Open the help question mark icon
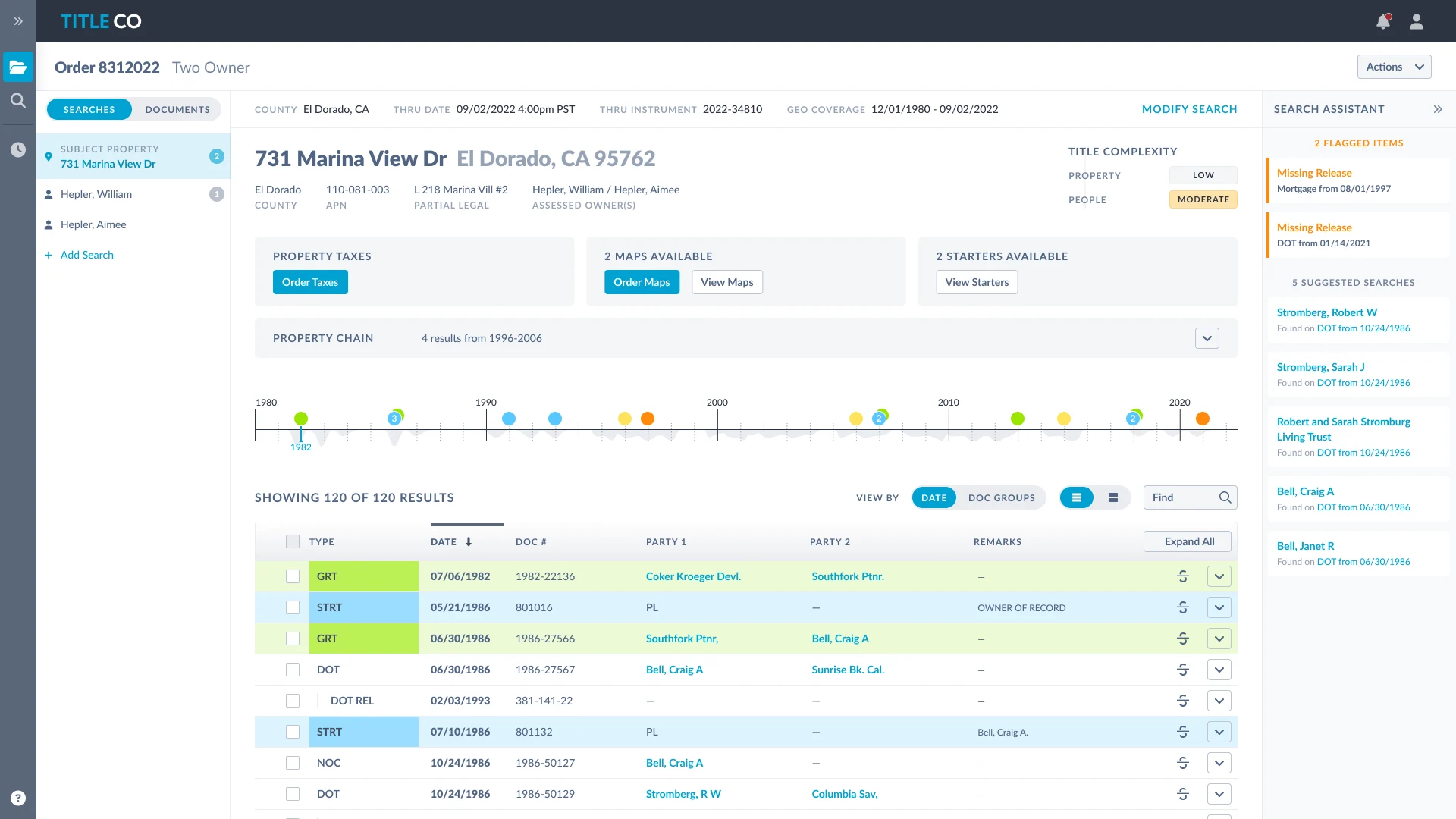The image size is (1456, 819). click(x=18, y=798)
